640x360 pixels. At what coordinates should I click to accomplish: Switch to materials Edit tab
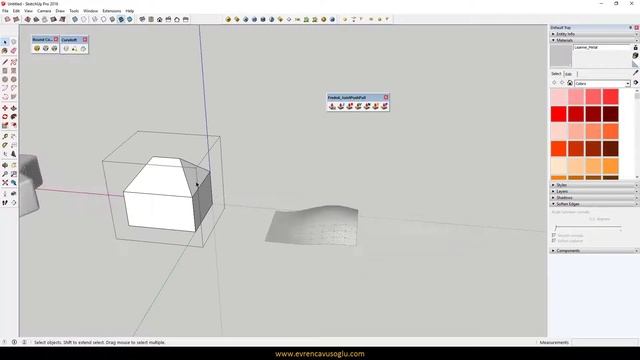[569, 74]
